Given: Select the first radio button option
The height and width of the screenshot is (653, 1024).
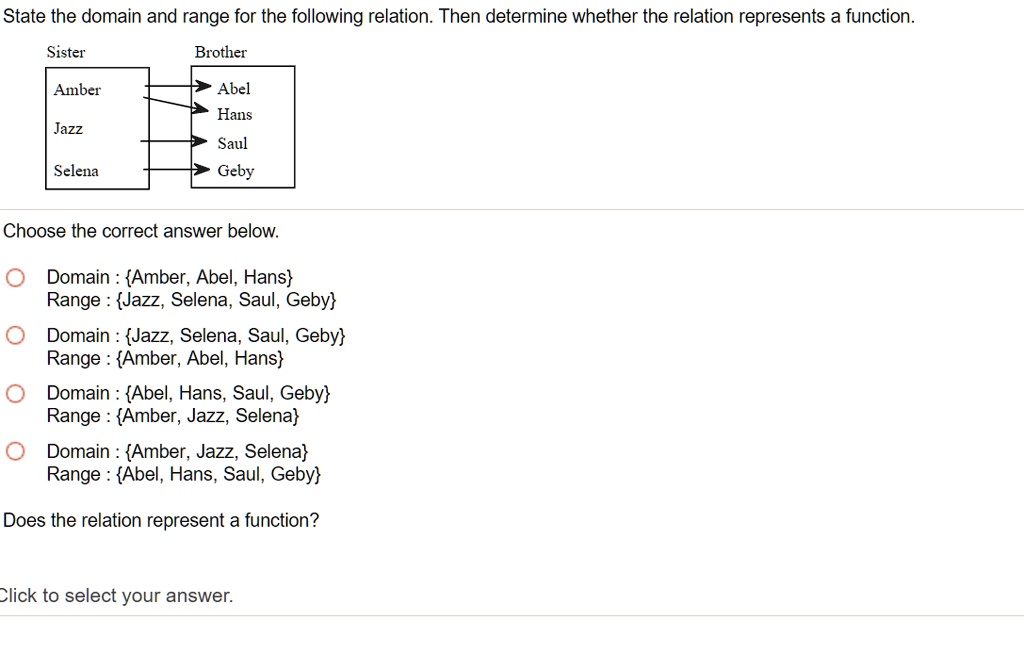Looking at the screenshot, I should 14,277.
